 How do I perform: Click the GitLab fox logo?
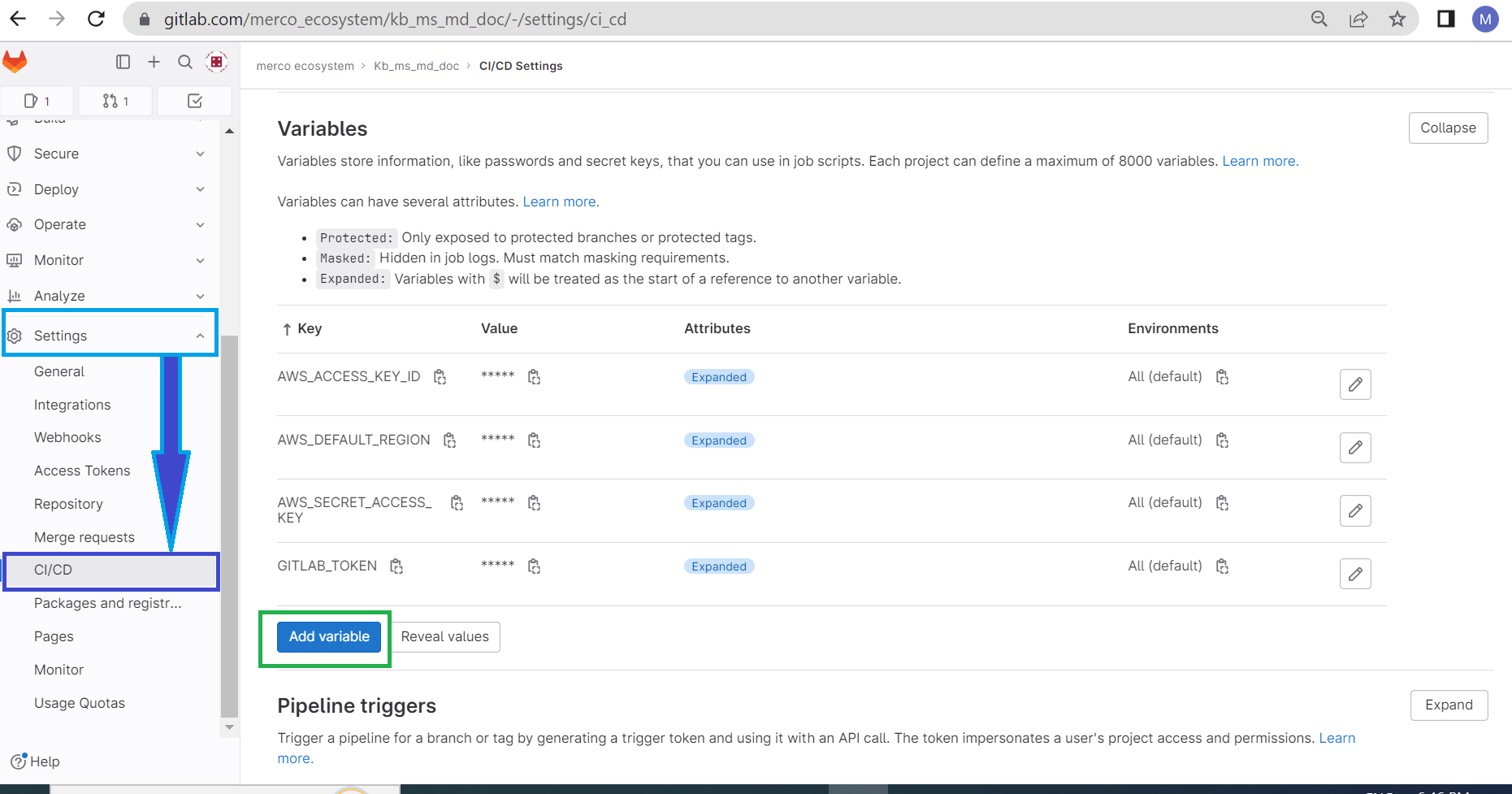[15, 62]
